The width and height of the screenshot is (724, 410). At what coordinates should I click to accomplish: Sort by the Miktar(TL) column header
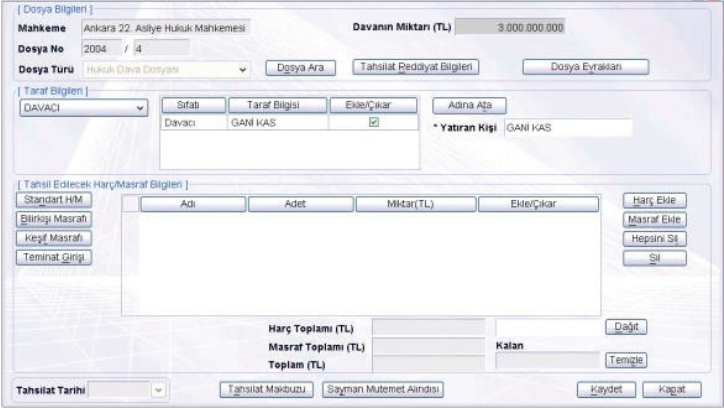pos(416,204)
